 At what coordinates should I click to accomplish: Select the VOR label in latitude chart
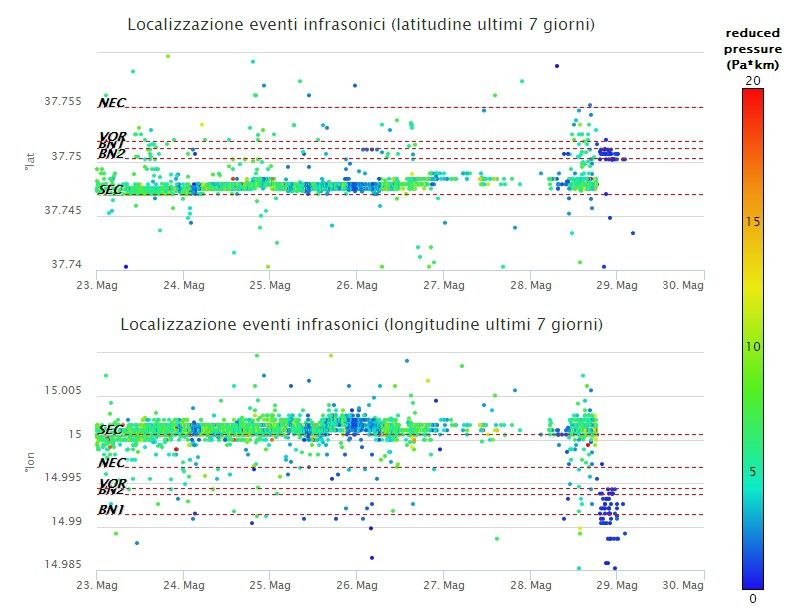coord(111,137)
